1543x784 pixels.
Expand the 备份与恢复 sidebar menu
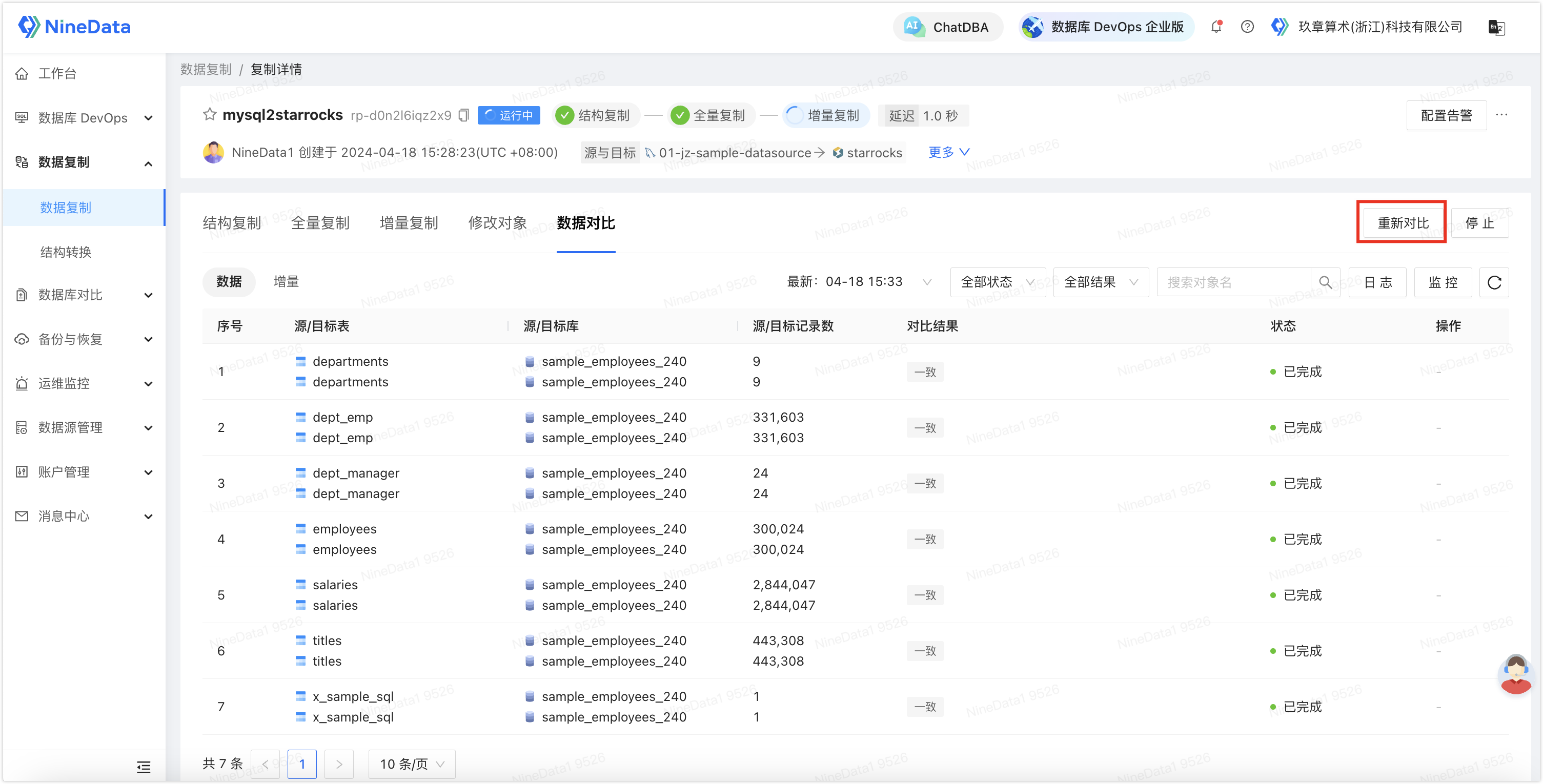click(84, 339)
